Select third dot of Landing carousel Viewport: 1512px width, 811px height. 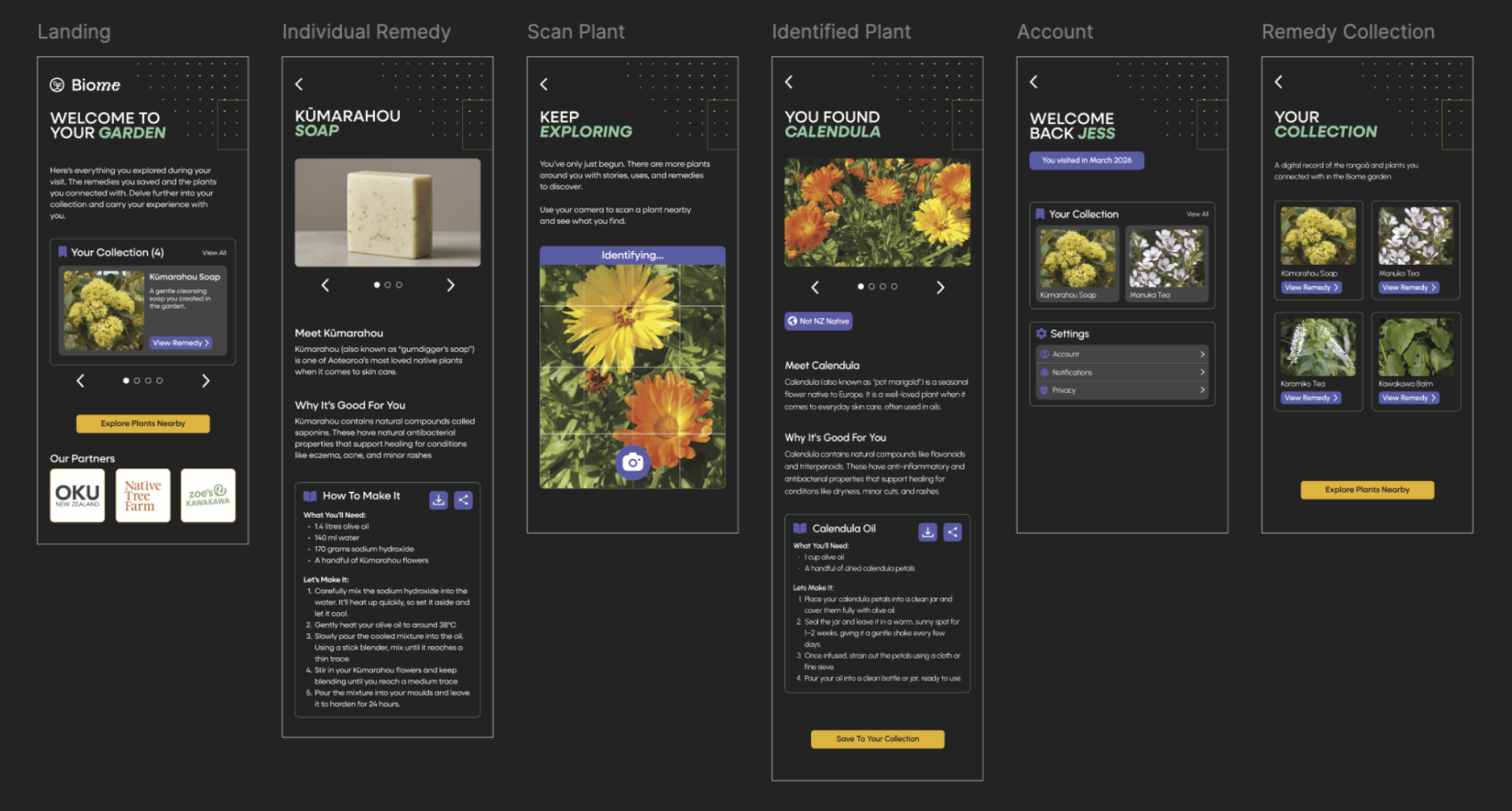[x=148, y=380]
